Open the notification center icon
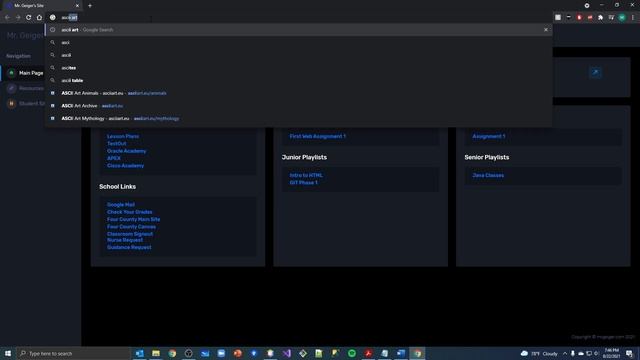This screenshot has width=640, height=360. [x=630, y=353]
